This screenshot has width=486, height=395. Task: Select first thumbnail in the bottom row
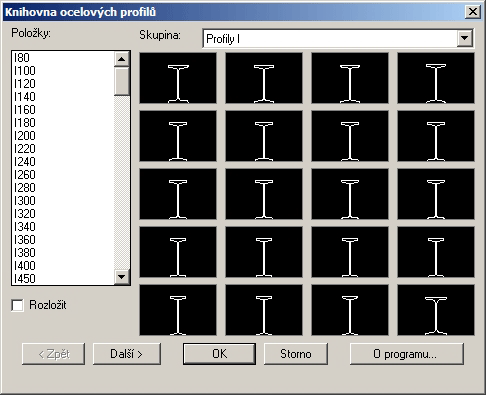[178, 310]
